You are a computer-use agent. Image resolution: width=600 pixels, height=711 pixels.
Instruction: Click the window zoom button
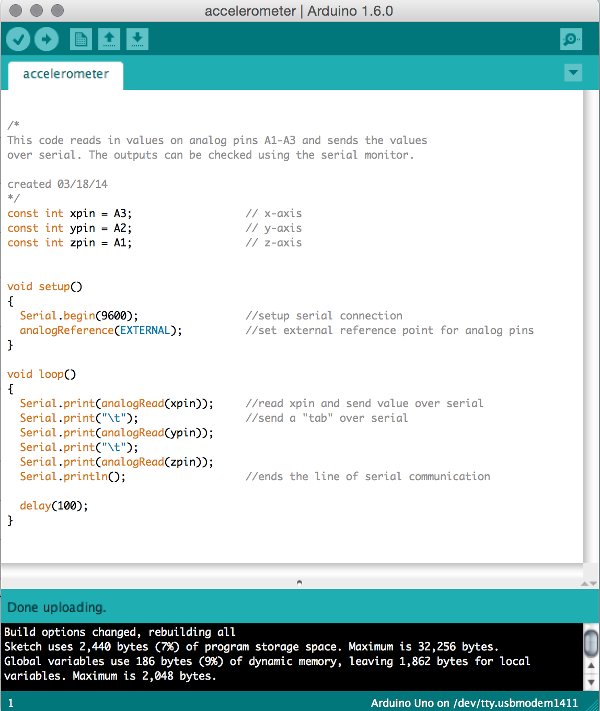coord(57,10)
